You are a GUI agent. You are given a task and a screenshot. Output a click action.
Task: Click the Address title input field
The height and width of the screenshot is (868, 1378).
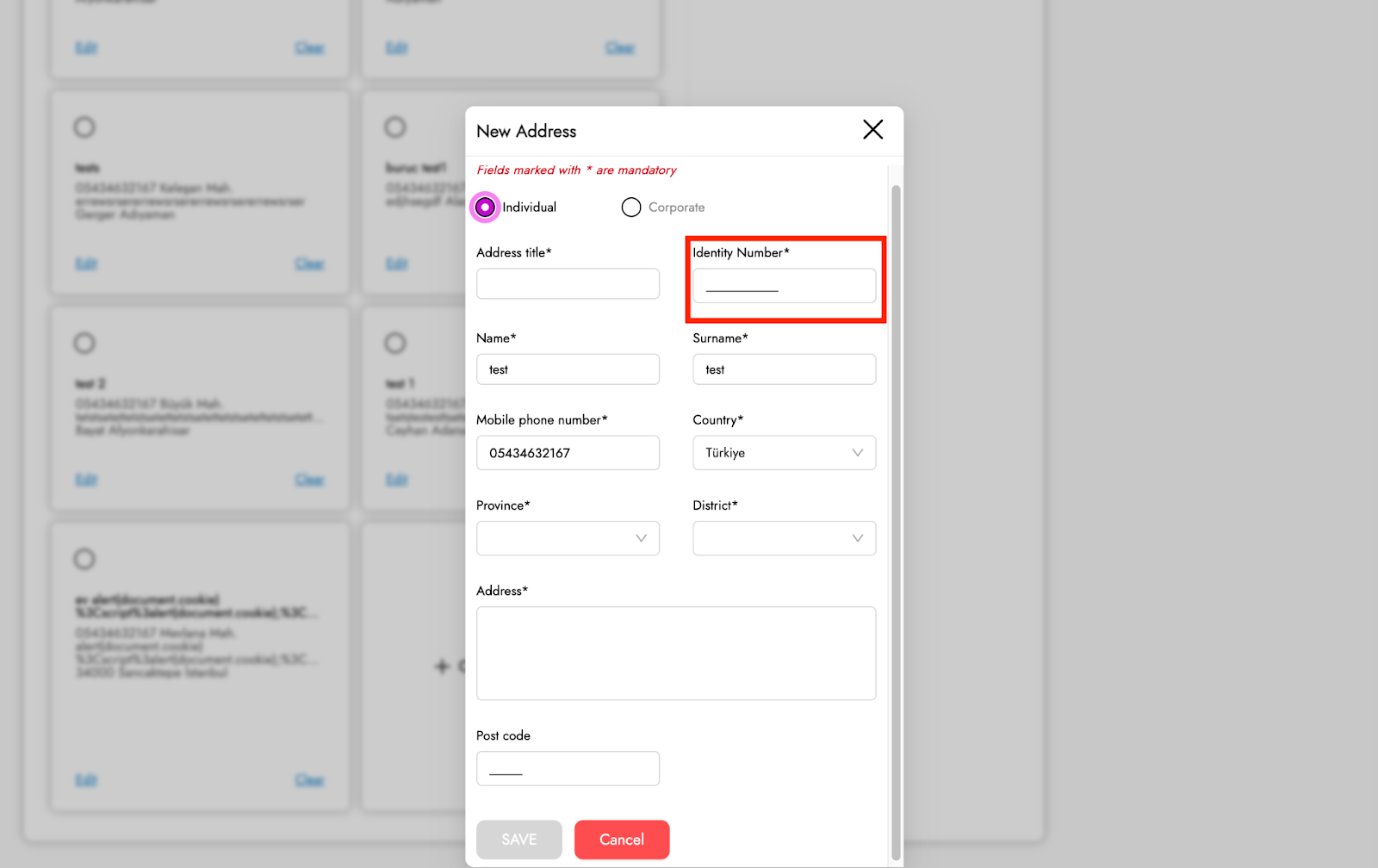568,284
